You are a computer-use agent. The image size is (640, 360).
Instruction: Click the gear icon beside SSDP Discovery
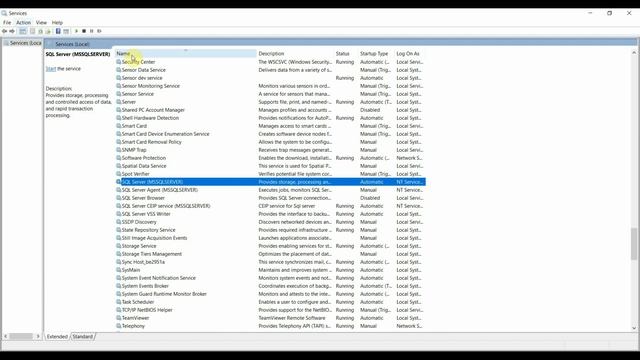pyautogui.click(x=119, y=222)
